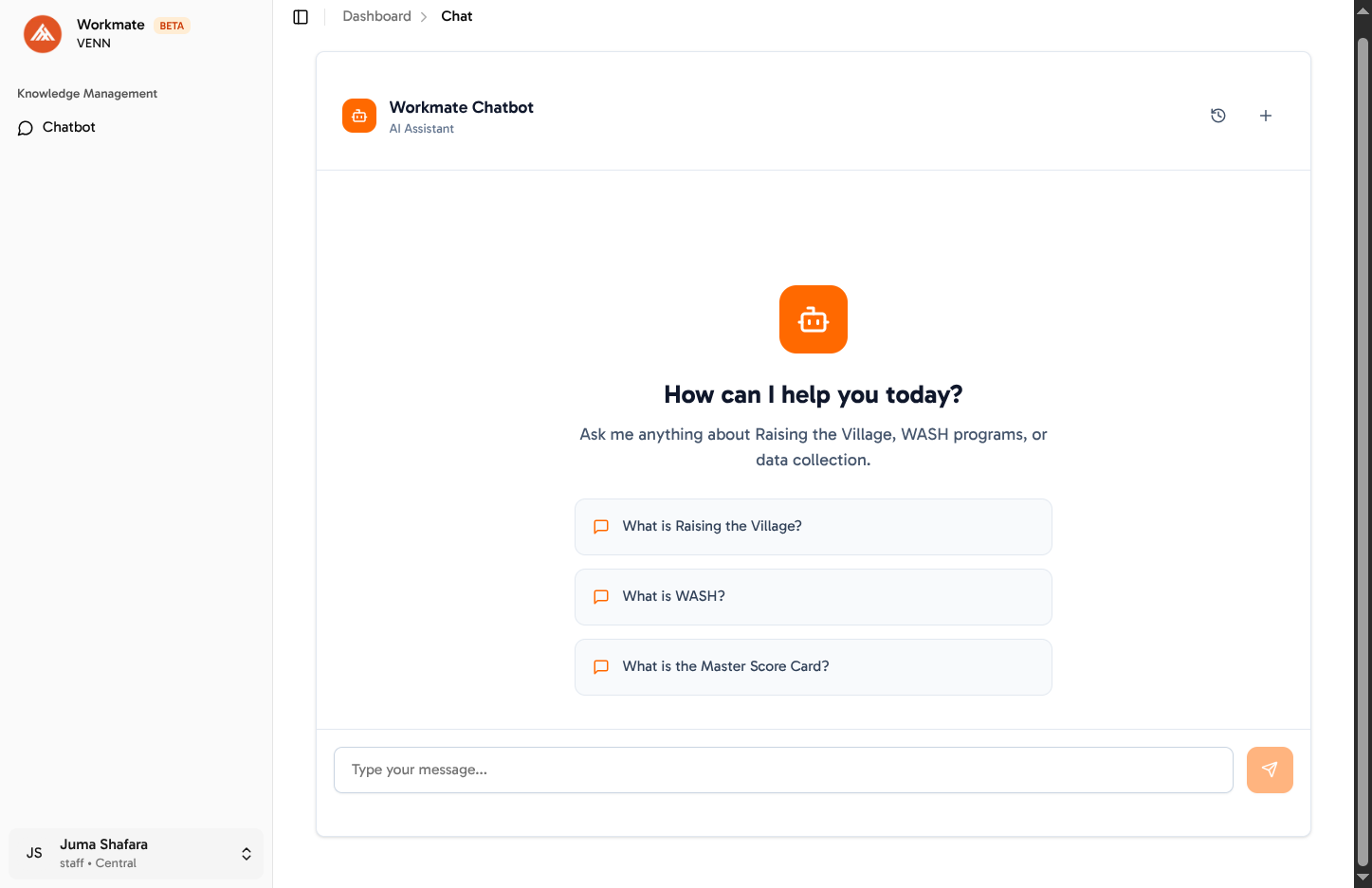Start a new chat with plus icon
Viewport: 1372px width, 888px height.
1266,116
